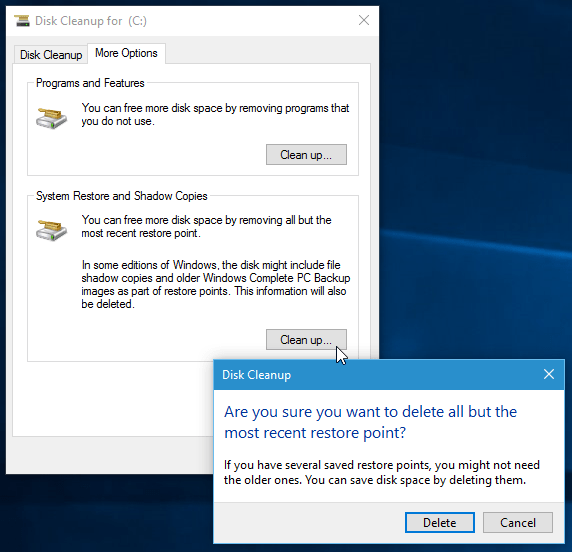Select the More Options tab
Viewport: 572px width, 552px height.
[126, 53]
